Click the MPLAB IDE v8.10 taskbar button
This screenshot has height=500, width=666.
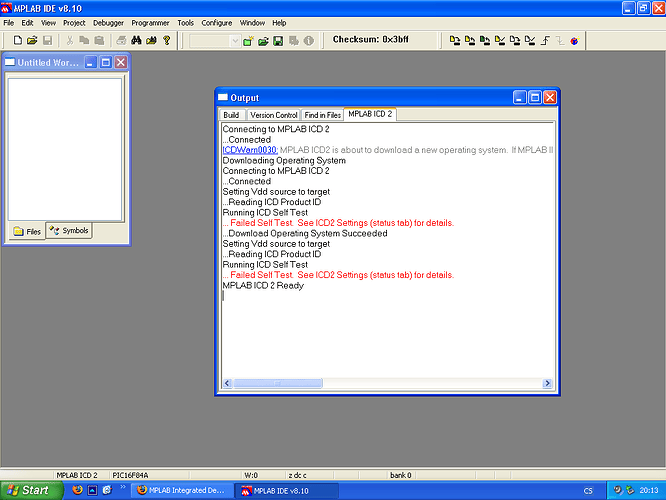(x=288, y=491)
